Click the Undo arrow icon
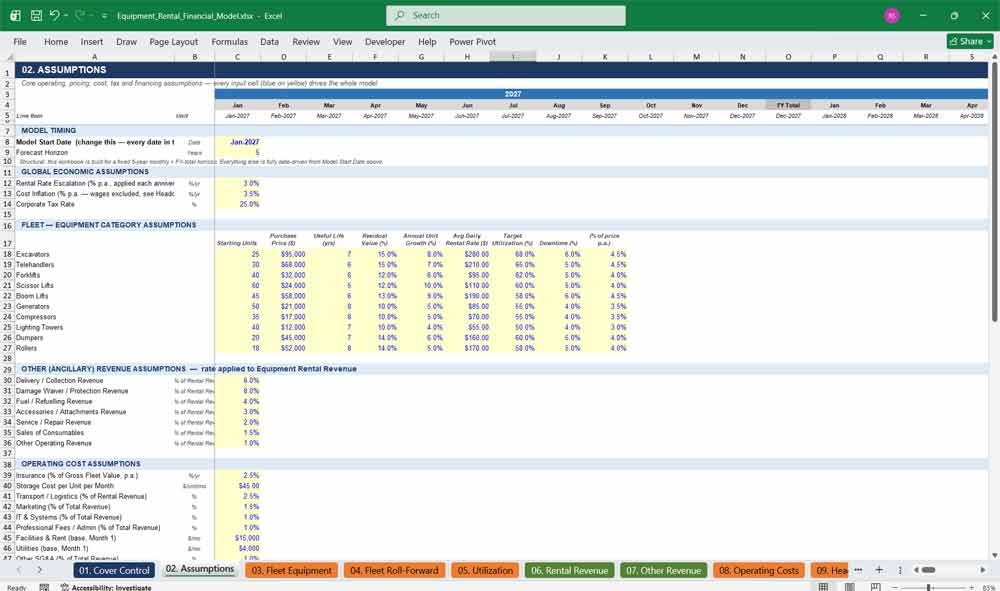The width and height of the screenshot is (1000, 591). pyautogui.click(x=54, y=15)
